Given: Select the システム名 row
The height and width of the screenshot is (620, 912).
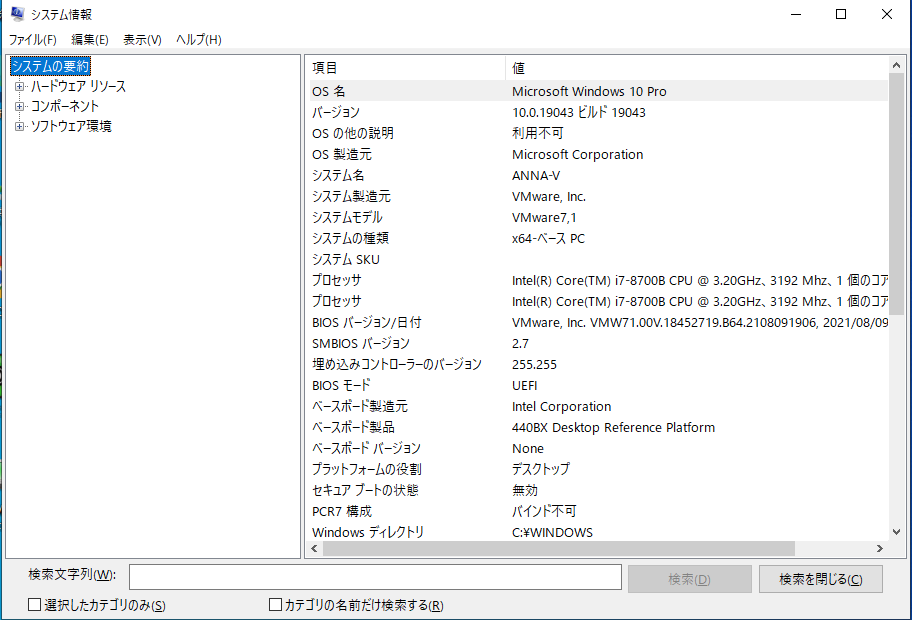Looking at the screenshot, I should coord(598,175).
